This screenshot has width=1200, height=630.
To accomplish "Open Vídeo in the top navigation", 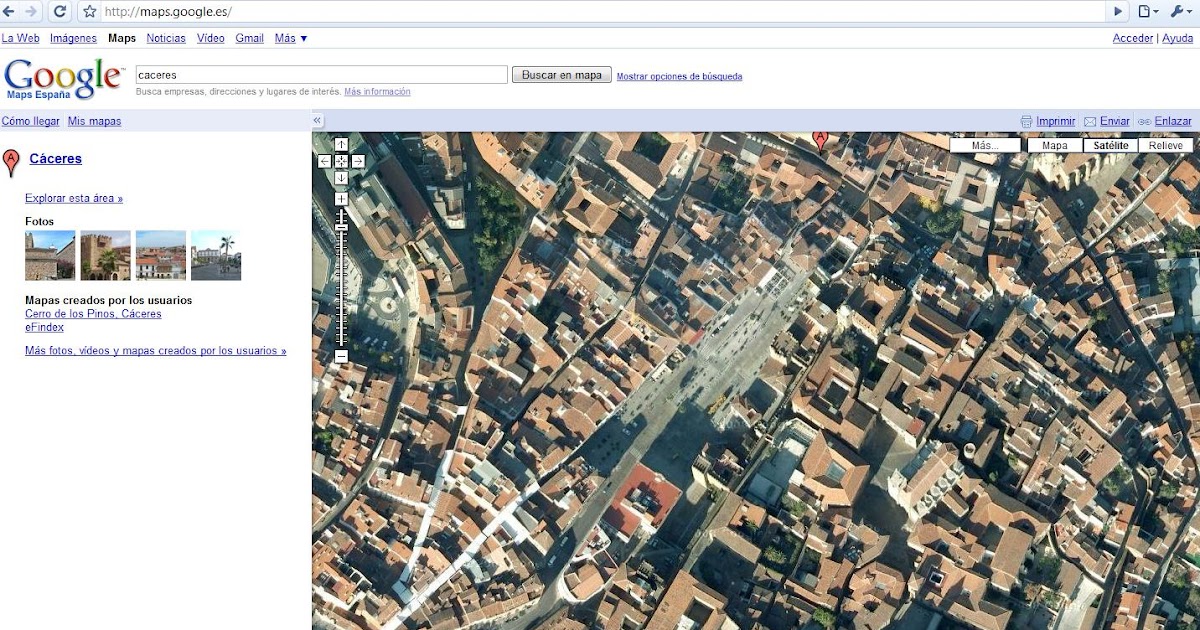I will click(211, 38).
